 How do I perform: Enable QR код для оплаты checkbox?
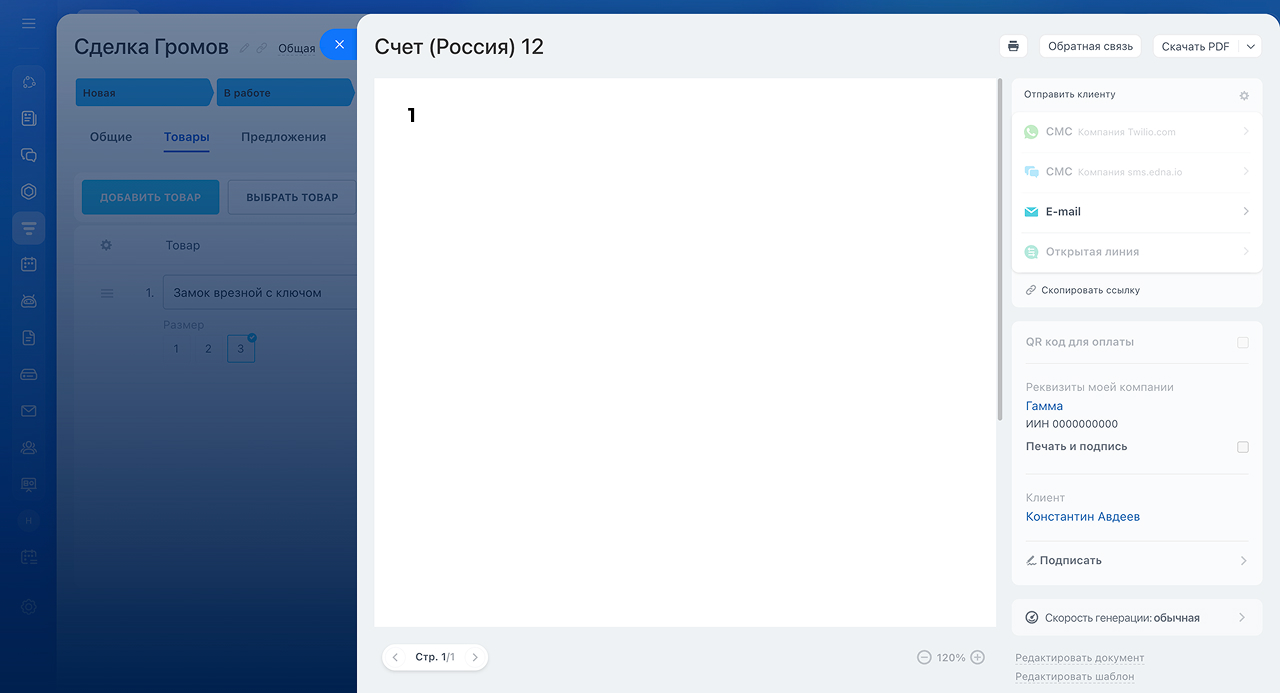click(x=1243, y=342)
